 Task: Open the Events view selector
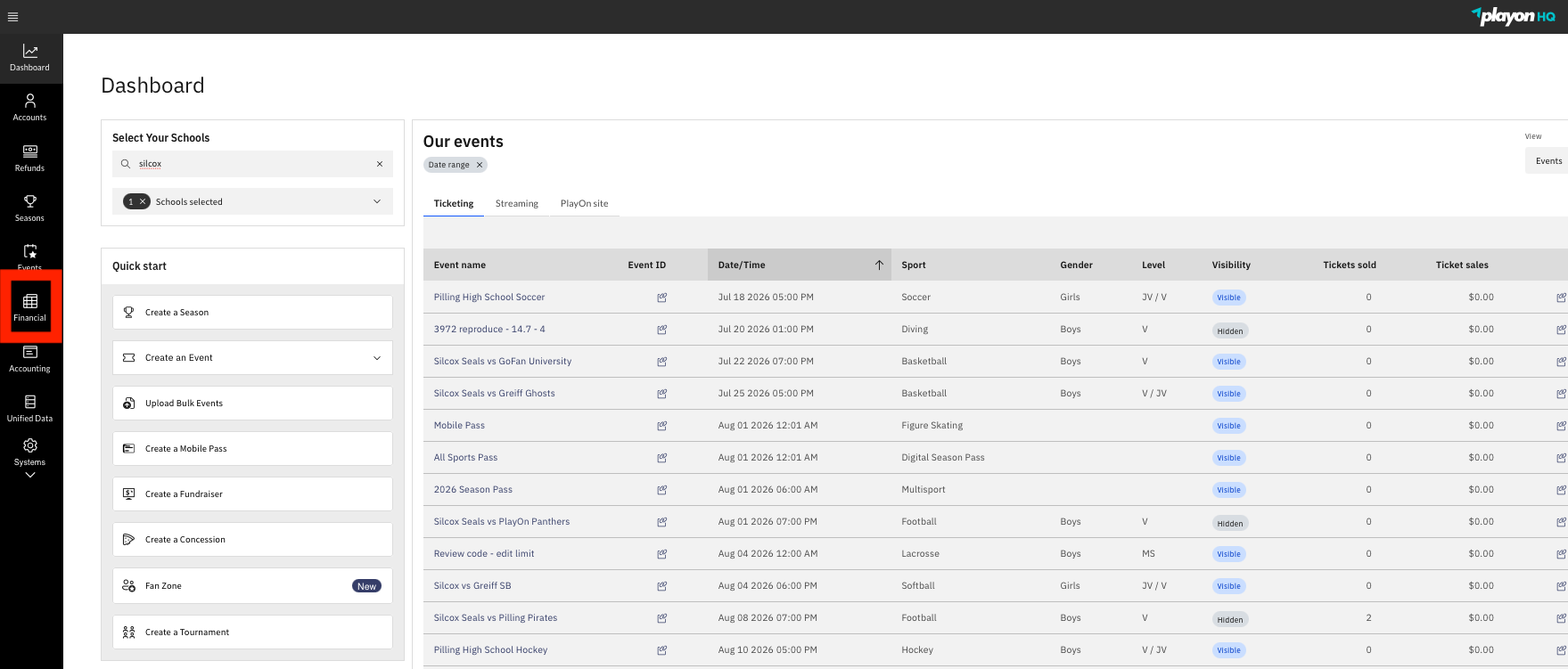[x=1547, y=161]
